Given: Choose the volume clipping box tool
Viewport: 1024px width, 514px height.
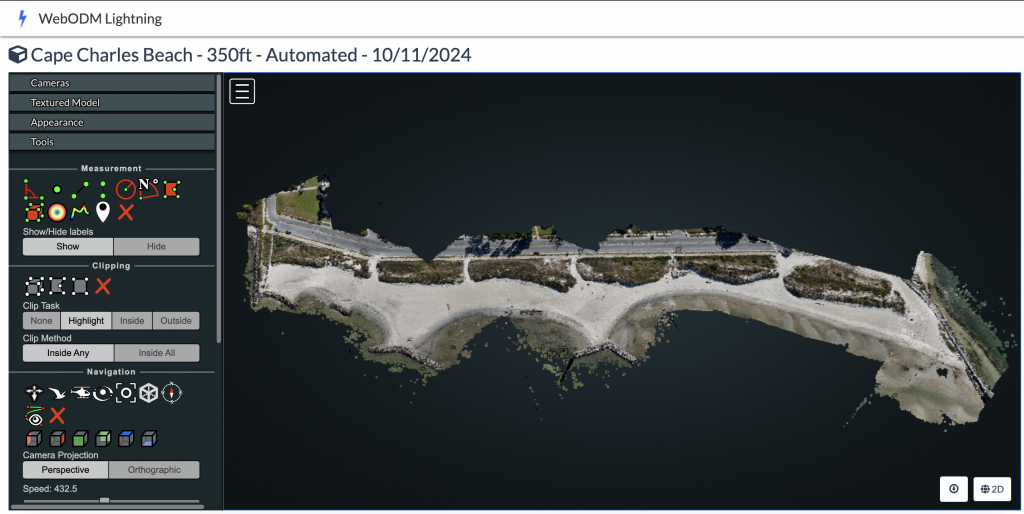Looking at the screenshot, I should 34,286.
